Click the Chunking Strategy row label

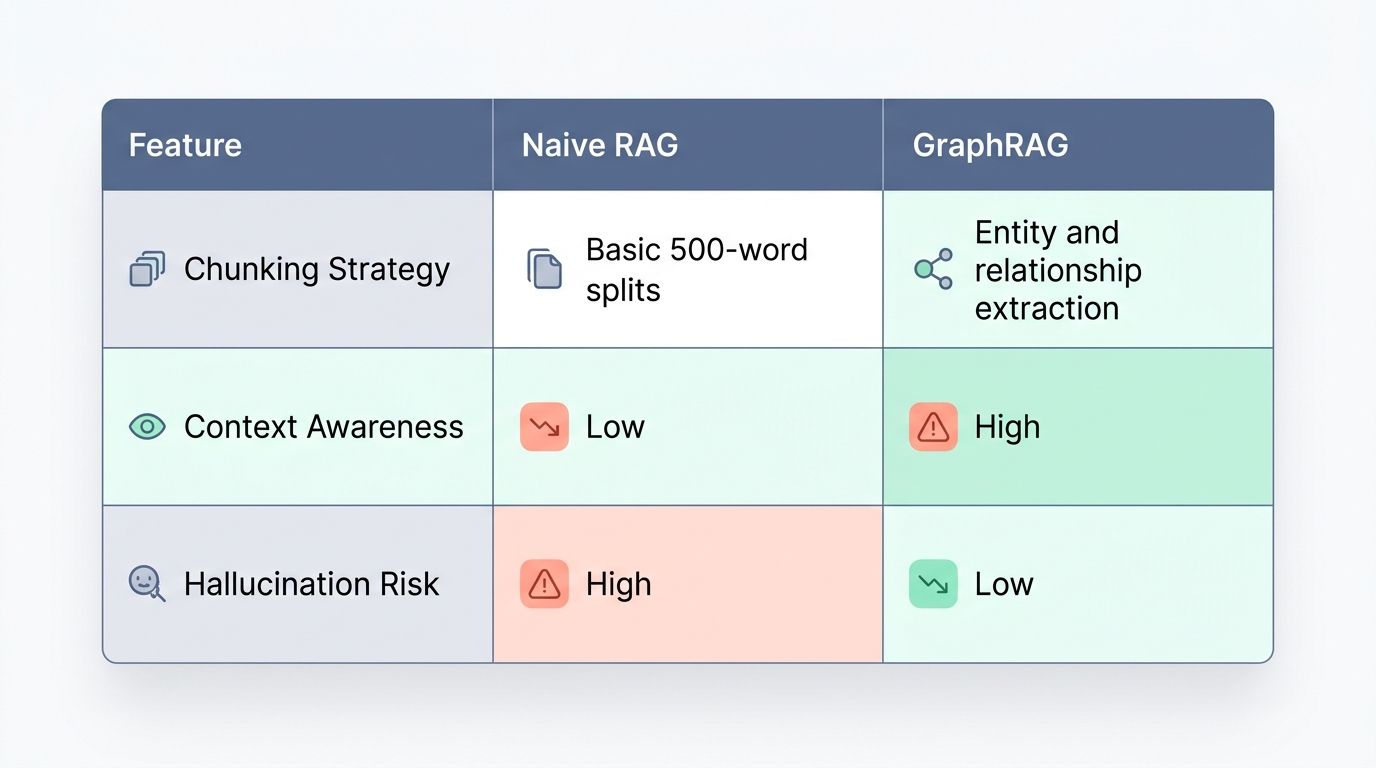317,269
